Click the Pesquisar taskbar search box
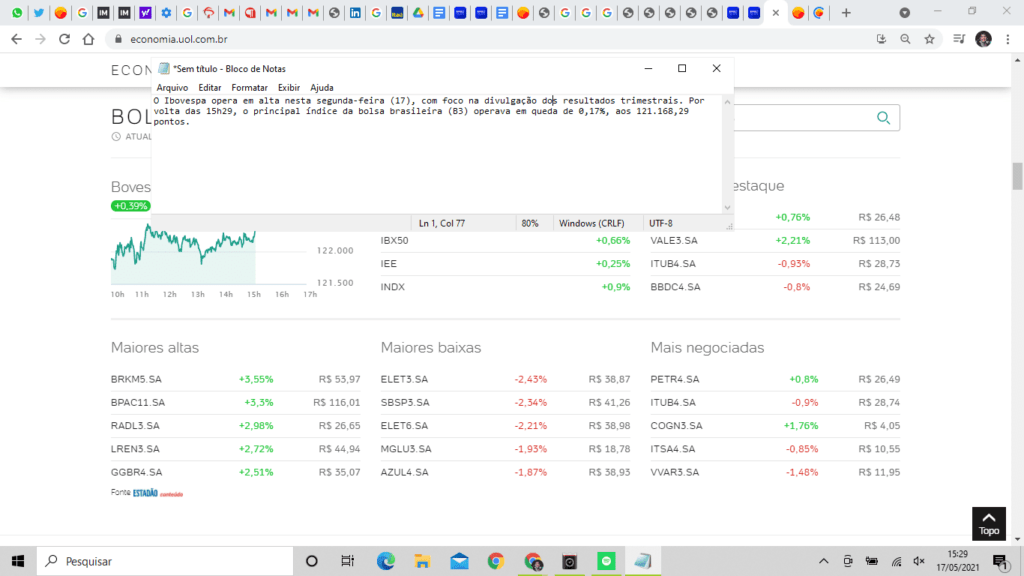Screen dimensions: 1024x576 165,561
